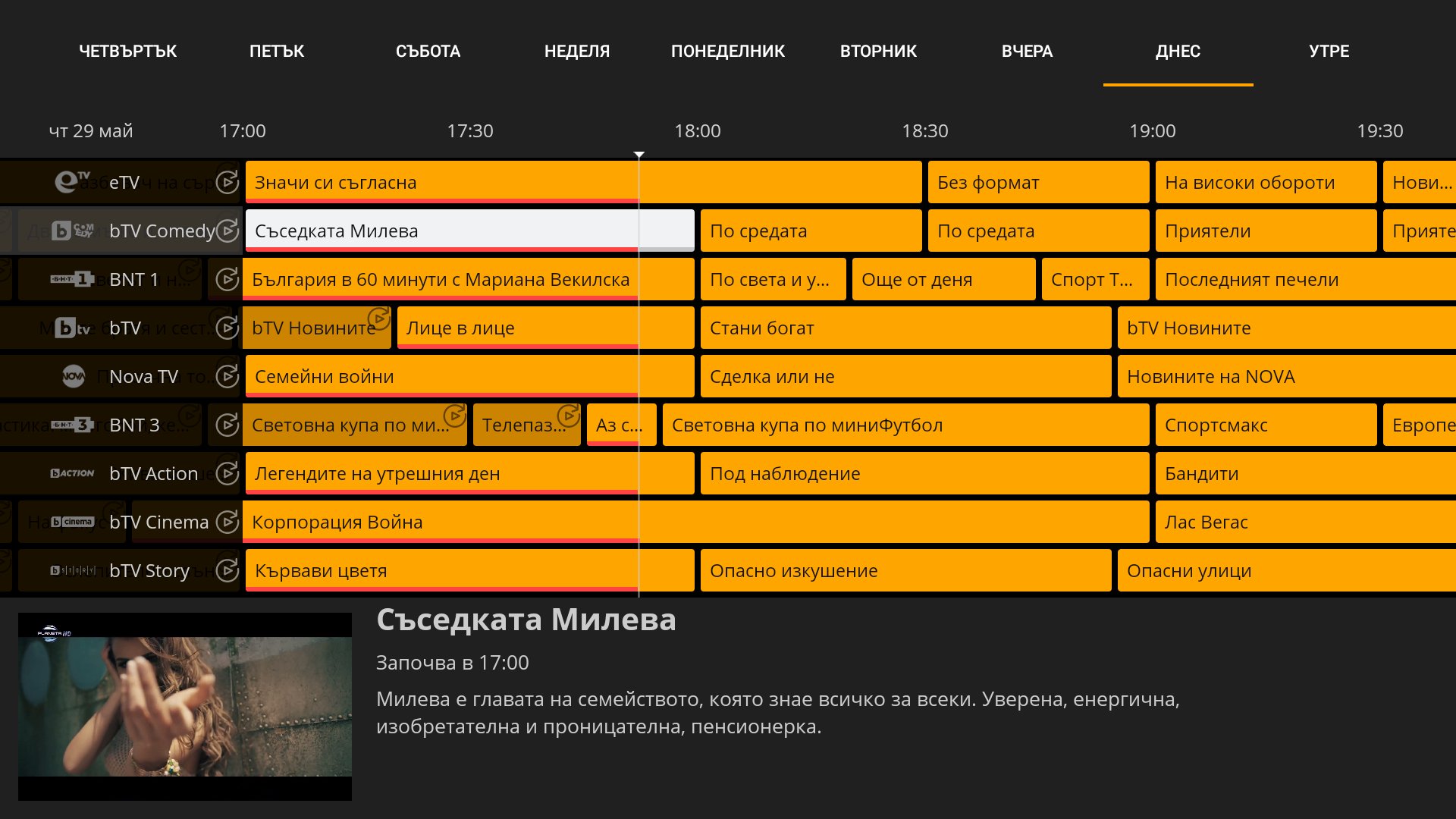Click the bTV Story channel logo
Screen dimensions: 1456x819
73,570
